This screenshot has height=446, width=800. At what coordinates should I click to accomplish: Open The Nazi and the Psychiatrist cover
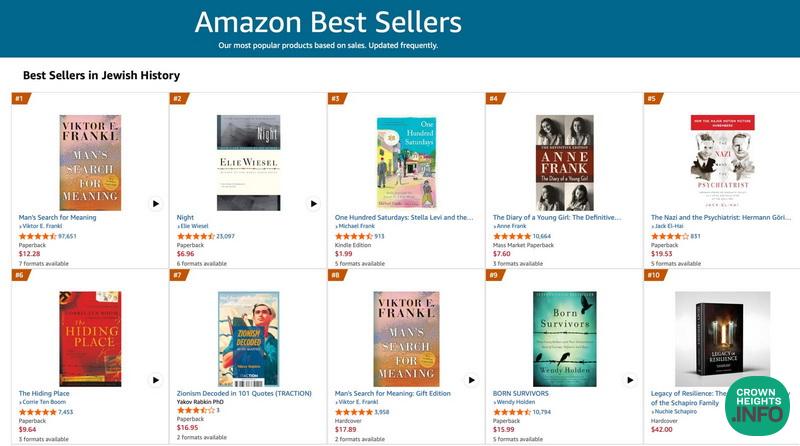click(722, 162)
